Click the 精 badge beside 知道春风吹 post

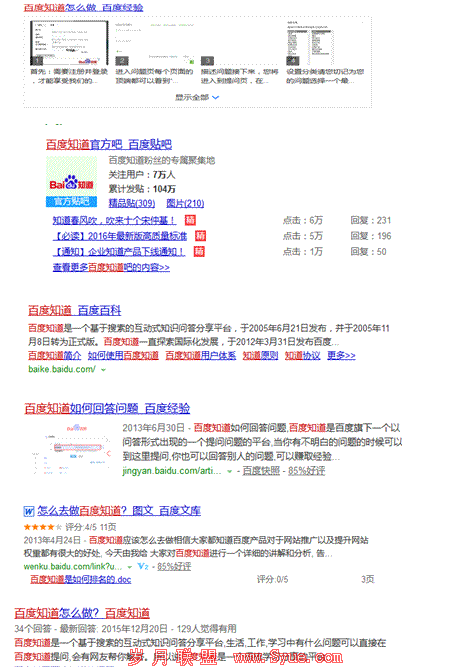tap(190, 220)
